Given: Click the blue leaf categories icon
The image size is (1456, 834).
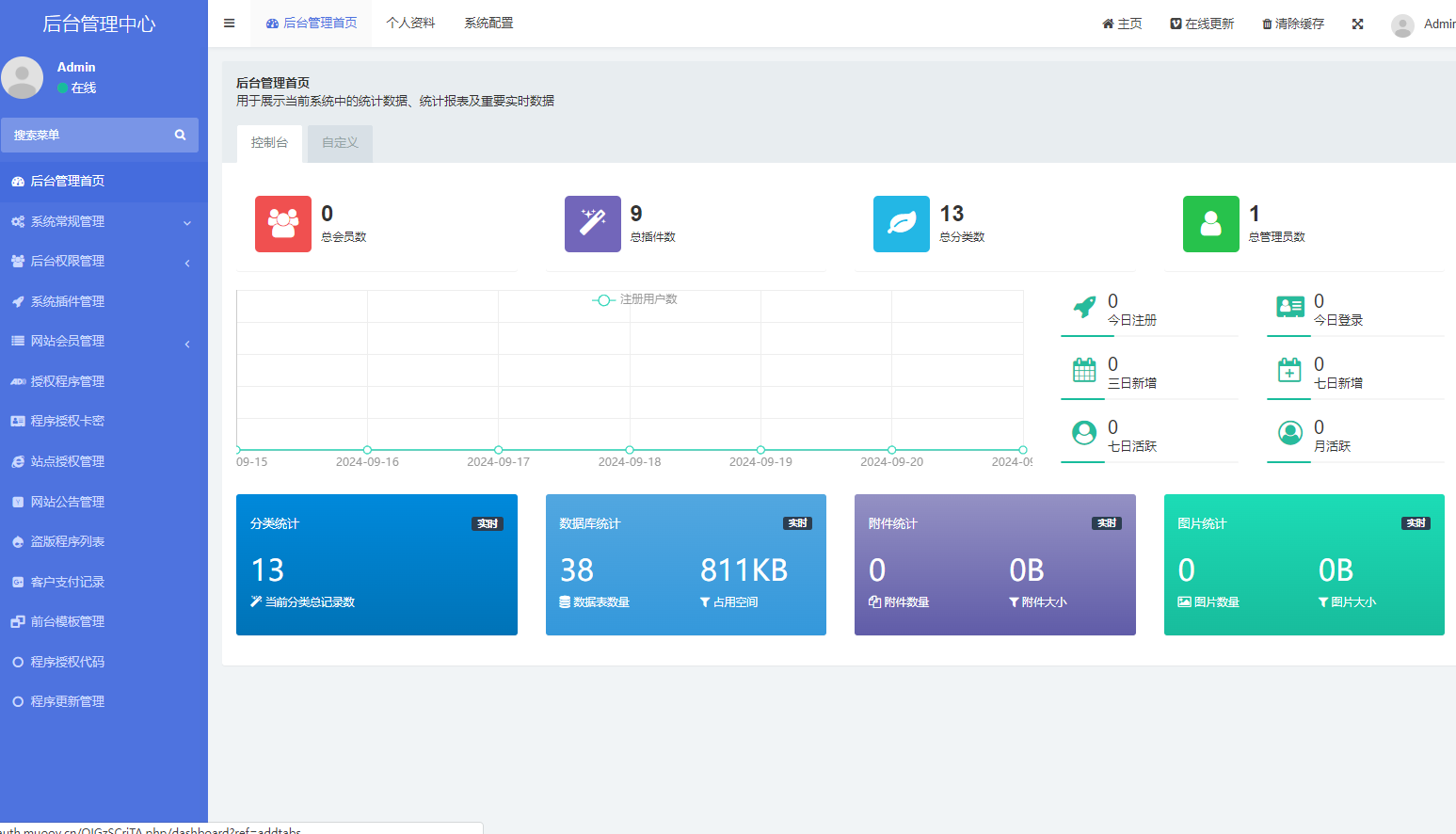Looking at the screenshot, I should pos(901,224).
